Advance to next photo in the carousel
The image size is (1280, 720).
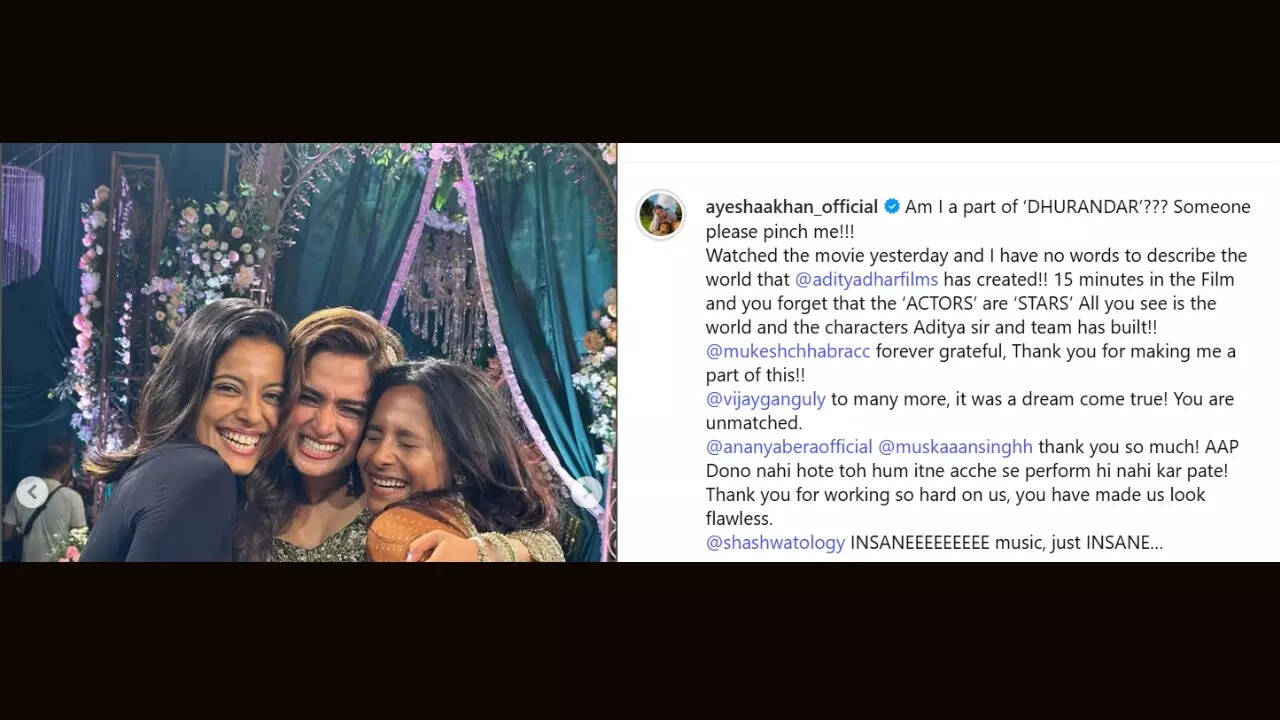pos(586,492)
